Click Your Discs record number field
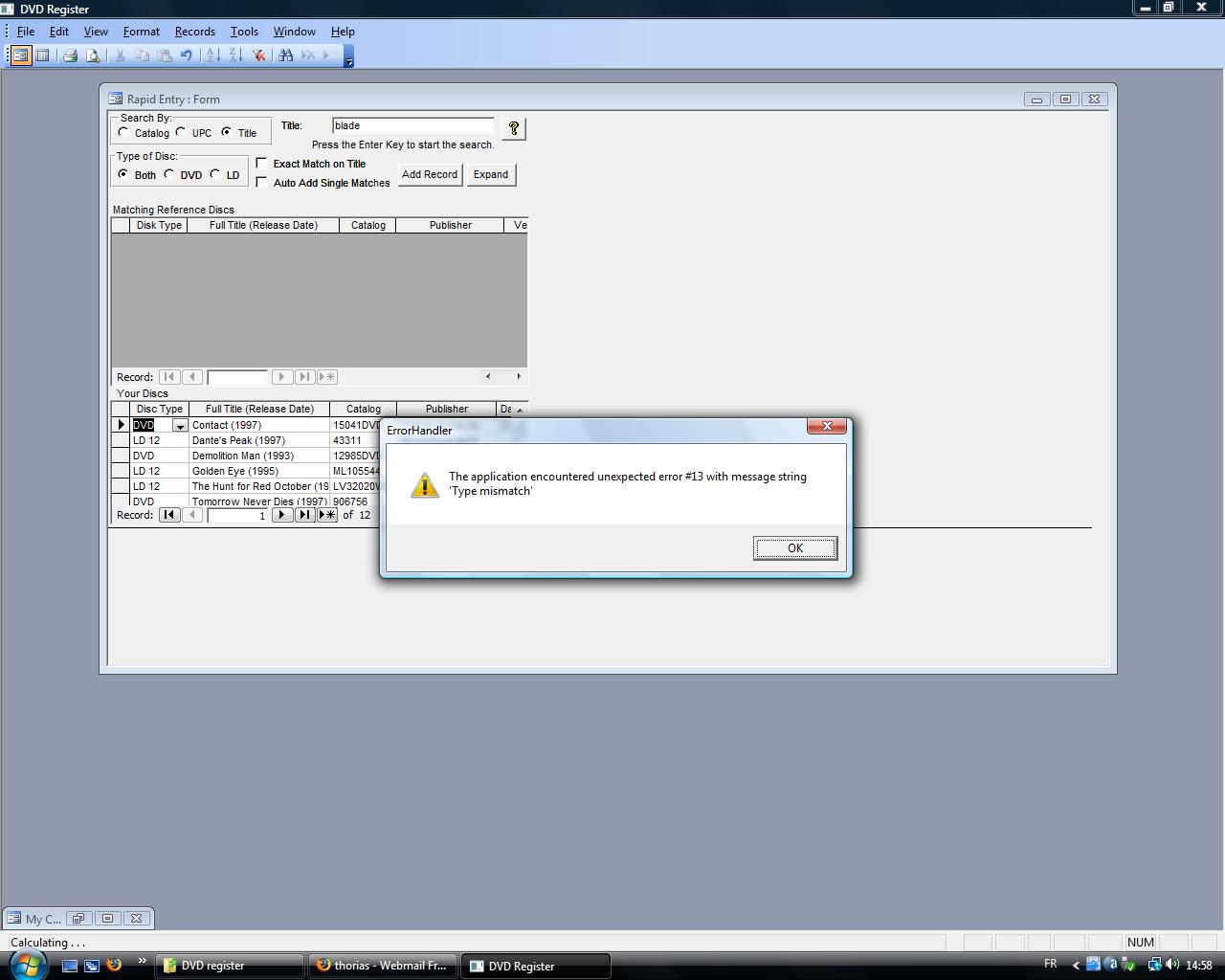Viewport: 1225px width, 980px height. (x=237, y=515)
